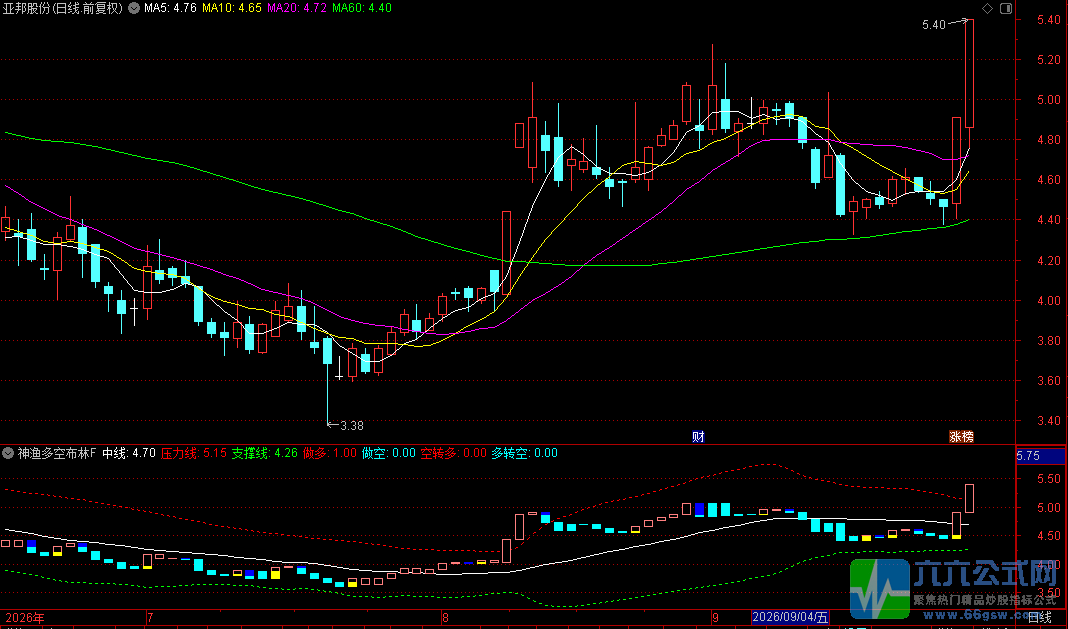Click the 5.50 label on indicator axis
The height and width of the screenshot is (629, 1068).
1049,479
